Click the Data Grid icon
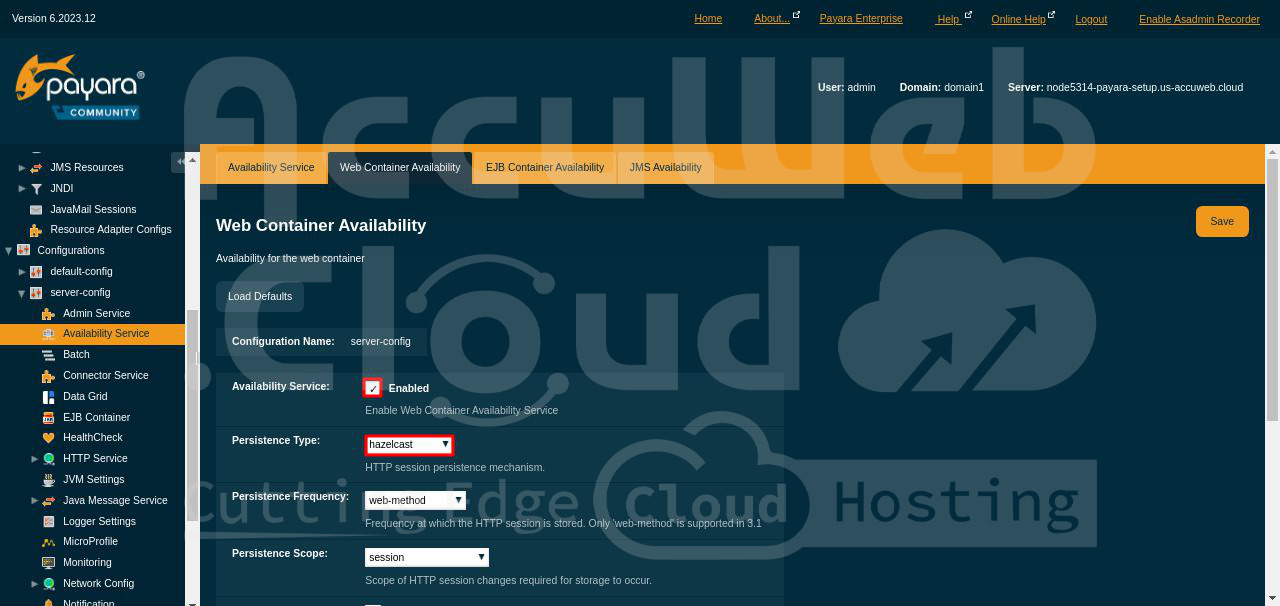Screen dimensions: 1280x606 point(48,396)
